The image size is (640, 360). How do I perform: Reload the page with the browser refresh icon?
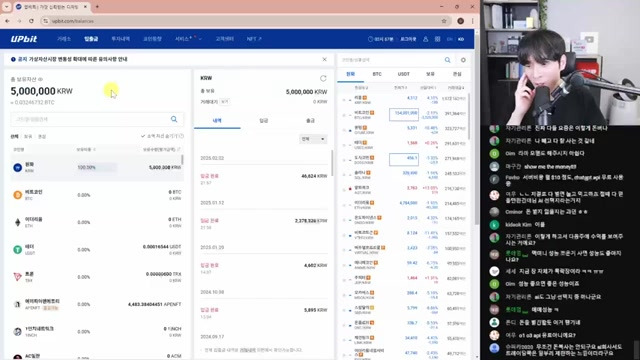(x=31, y=21)
